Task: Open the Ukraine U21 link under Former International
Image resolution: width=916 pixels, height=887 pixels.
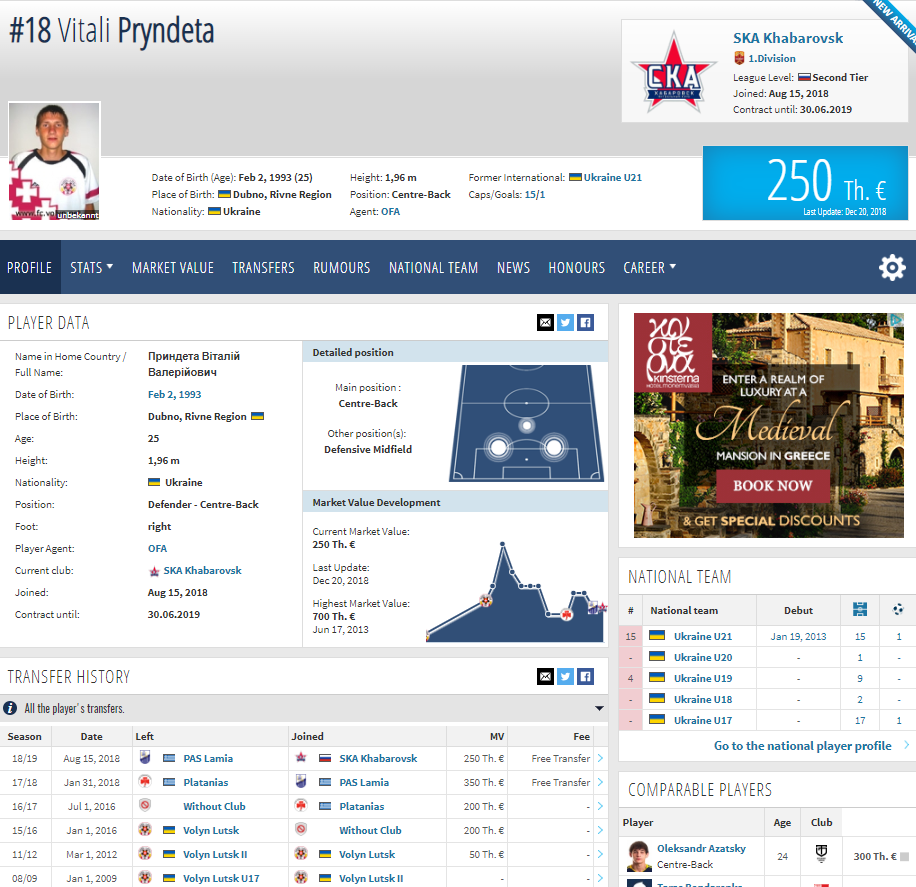Action: pos(612,177)
